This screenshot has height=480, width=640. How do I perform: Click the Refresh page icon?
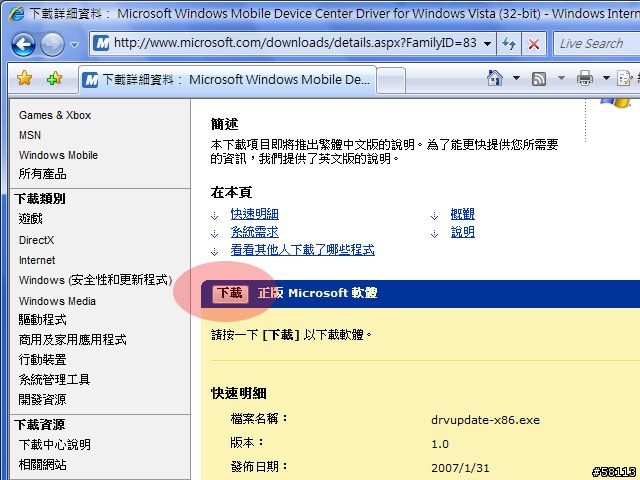coord(509,43)
